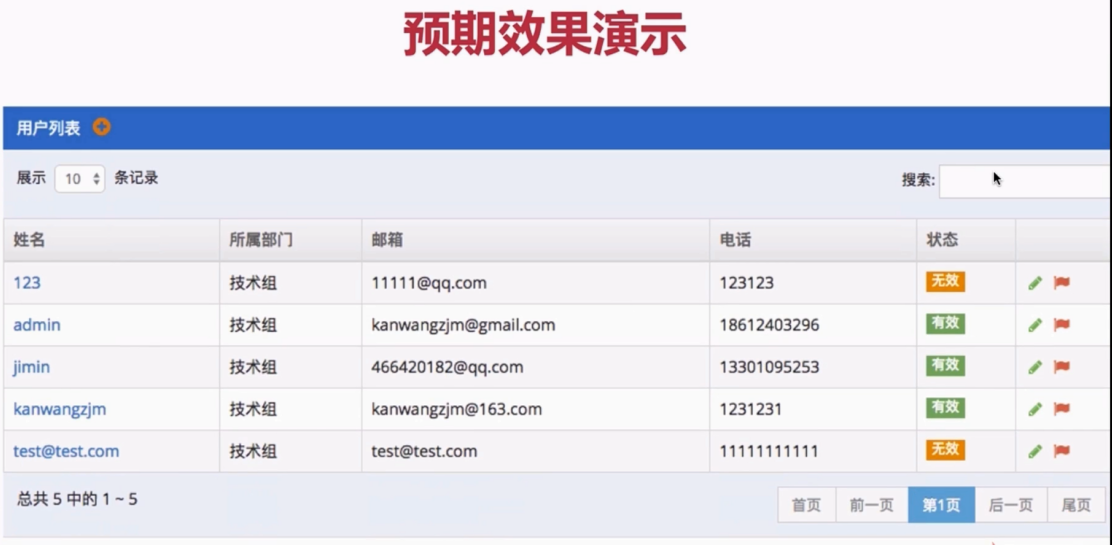
Task: Click the flag icon for kanwangzjm
Action: pyautogui.click(x=1061, y=409)
